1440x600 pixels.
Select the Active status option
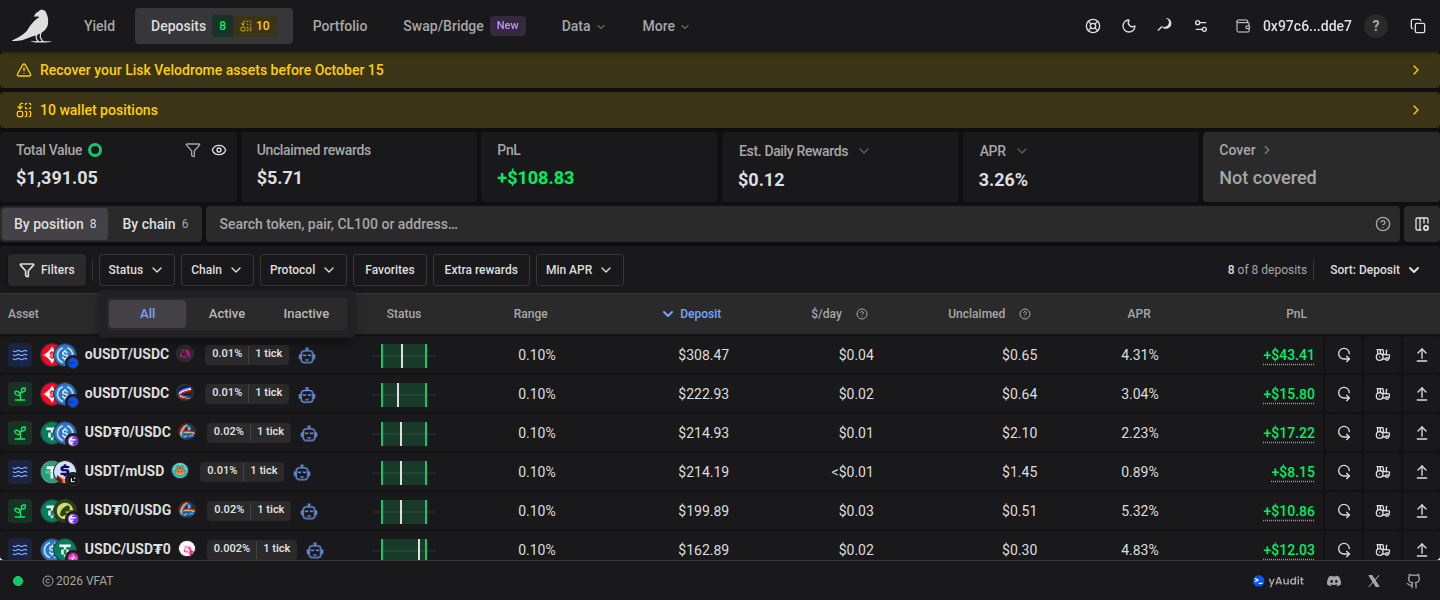(x=227, y=314)
